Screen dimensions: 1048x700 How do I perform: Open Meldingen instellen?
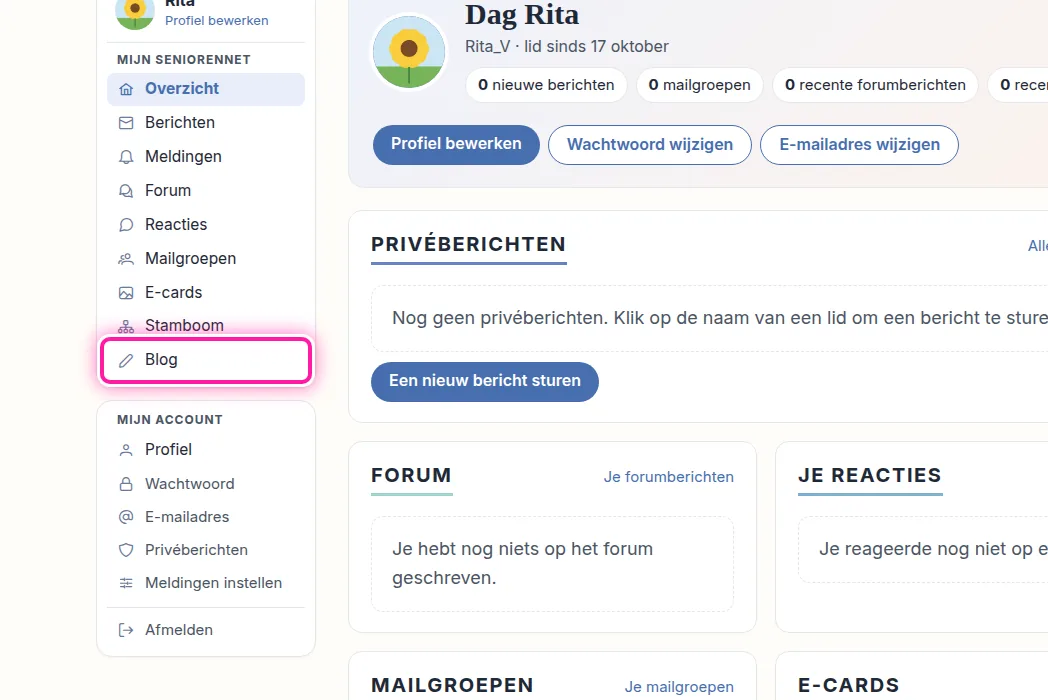click(x=206, y=583)
